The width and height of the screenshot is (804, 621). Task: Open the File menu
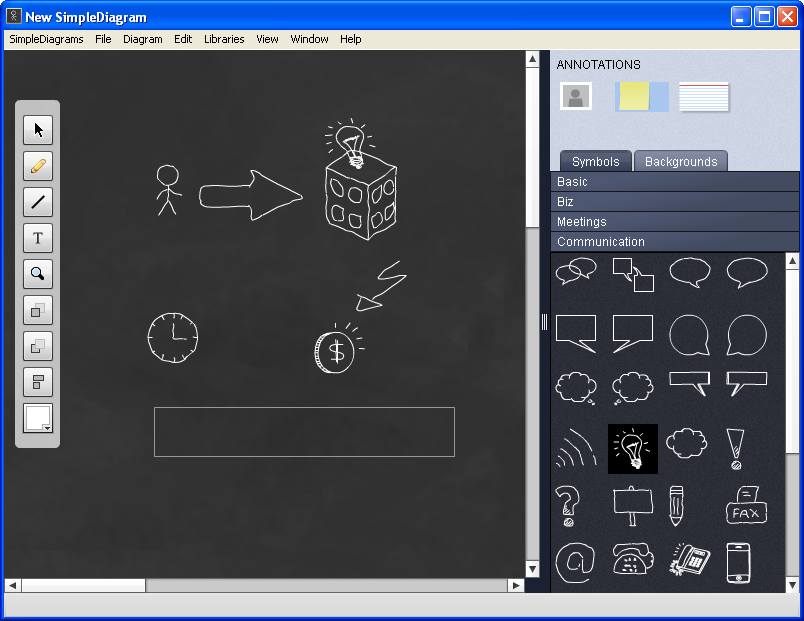point(103,39)
